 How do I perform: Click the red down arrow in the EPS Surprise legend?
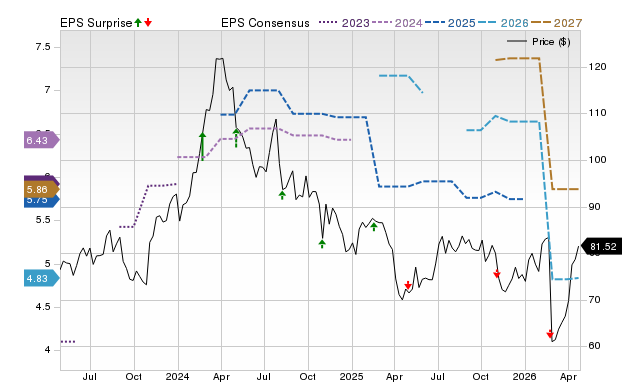pyautogui.click(x=148, y=23)
